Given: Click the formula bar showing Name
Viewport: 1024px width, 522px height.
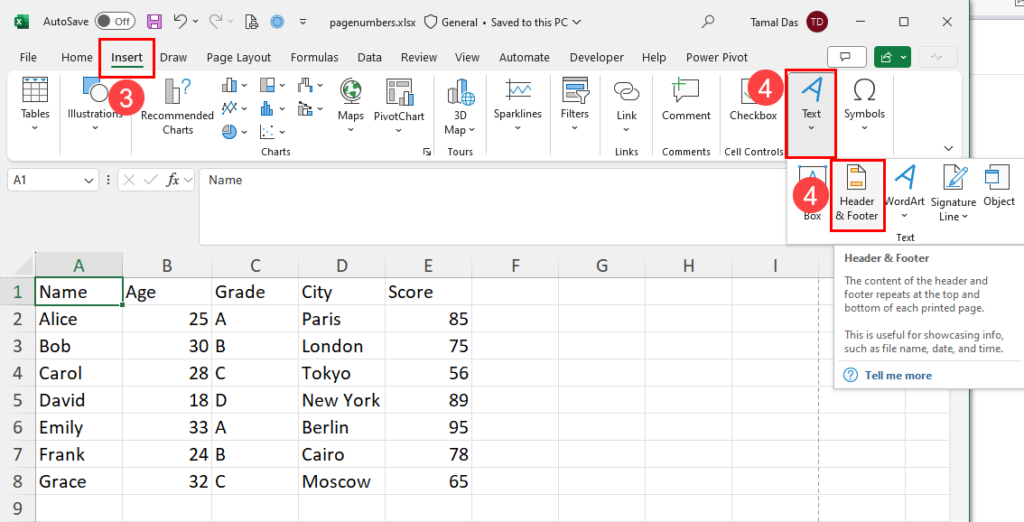Looking at the screenshot, I should pos(493,206).
